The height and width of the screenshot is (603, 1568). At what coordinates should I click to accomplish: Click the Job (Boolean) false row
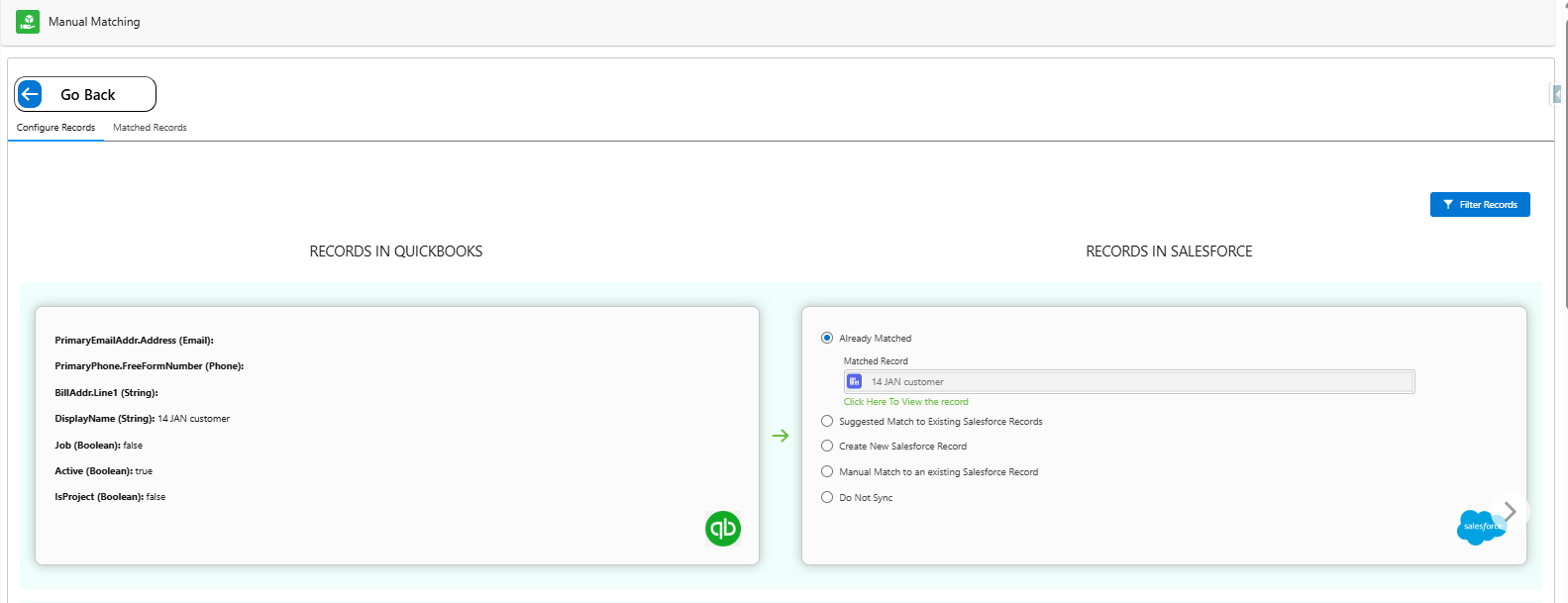tap(99, 446)
